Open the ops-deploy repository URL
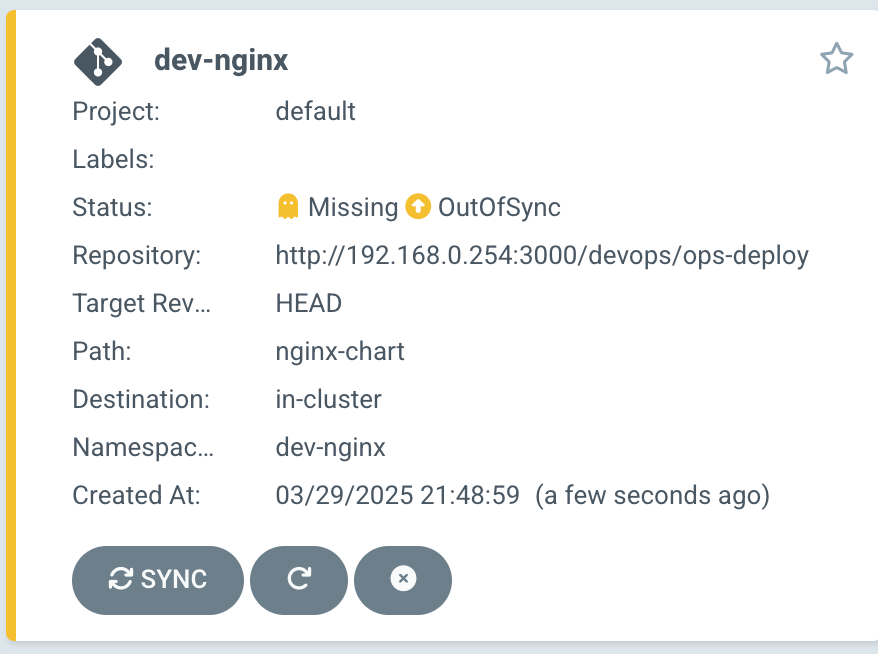Image resolution: width=878 pixels, height=654 pixels. pyautogui.click(x=542, y=255)
